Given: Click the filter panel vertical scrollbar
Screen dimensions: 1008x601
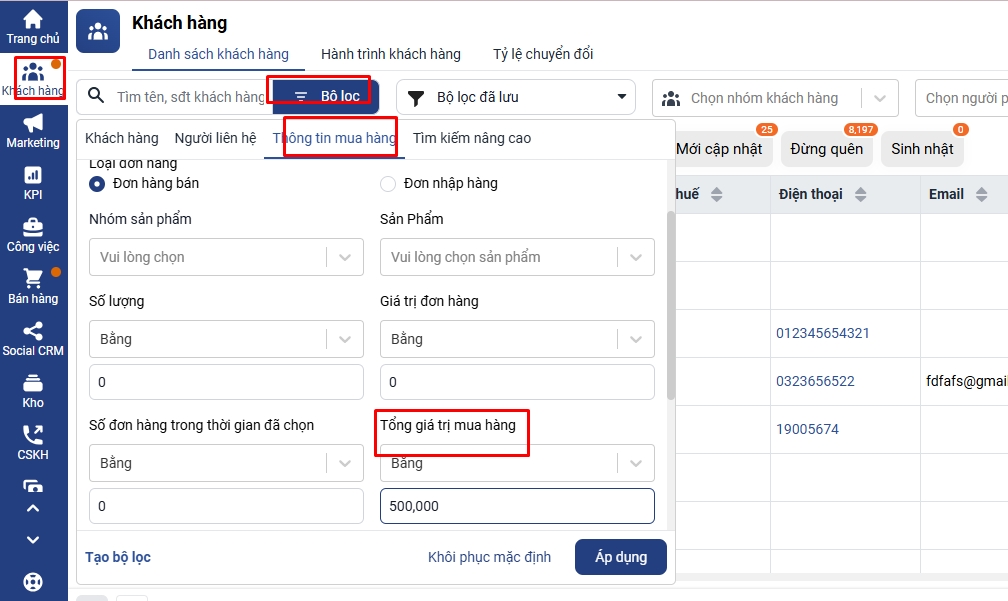Looking at the screenshot, I should click(671, 300).
